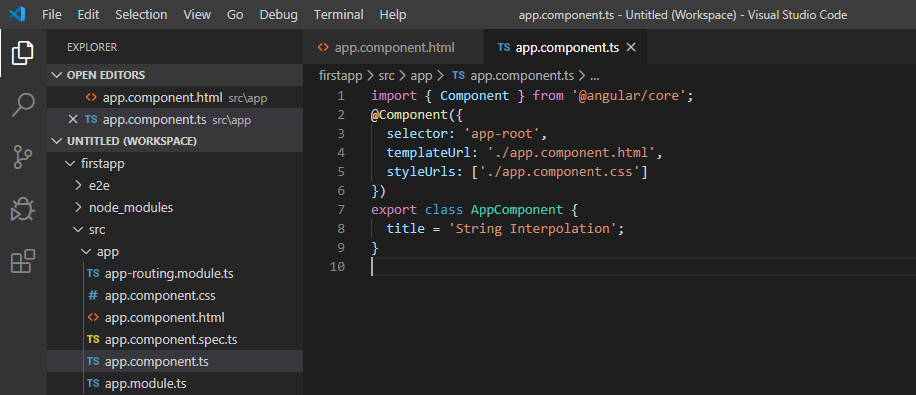Close app.component.ts in Open Editors list
The image size is (916, 395).
point(72,119)
